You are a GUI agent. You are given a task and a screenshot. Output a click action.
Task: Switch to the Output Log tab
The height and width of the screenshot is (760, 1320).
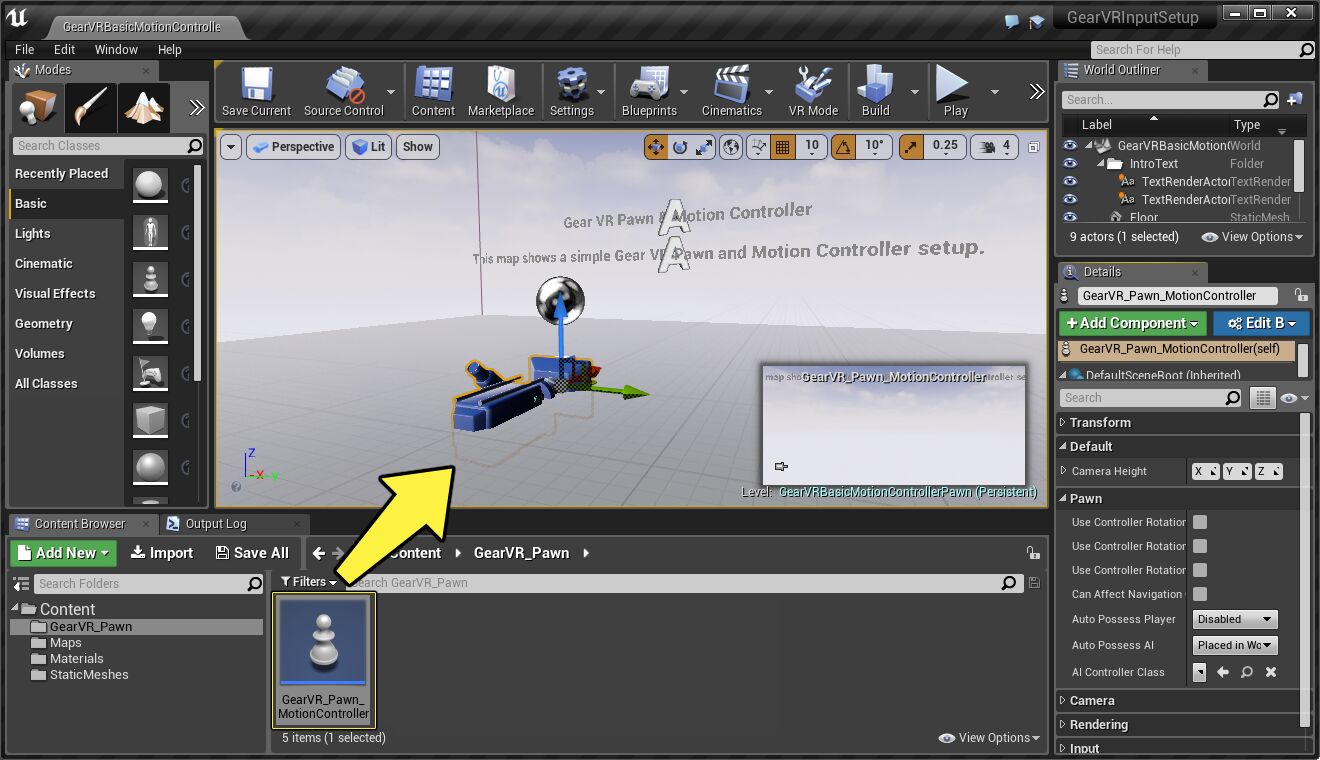tap(215, 524)
